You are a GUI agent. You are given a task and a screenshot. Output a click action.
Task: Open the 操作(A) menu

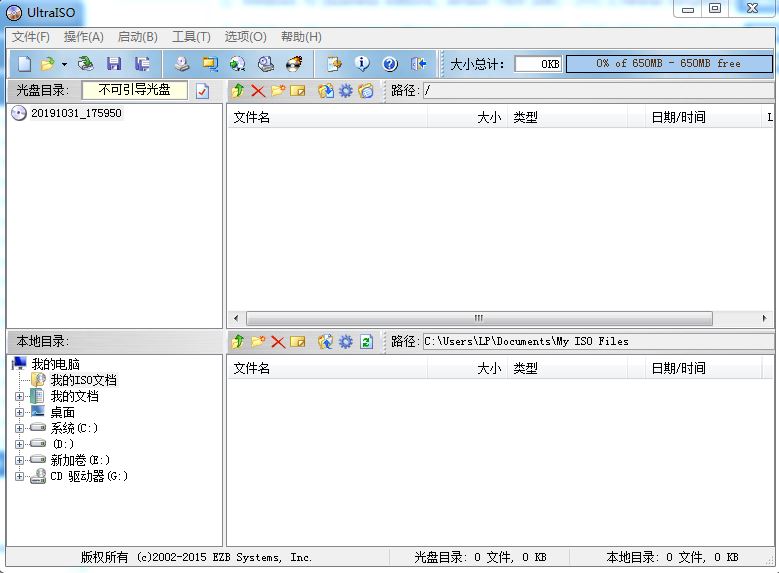tap(83, 37)
